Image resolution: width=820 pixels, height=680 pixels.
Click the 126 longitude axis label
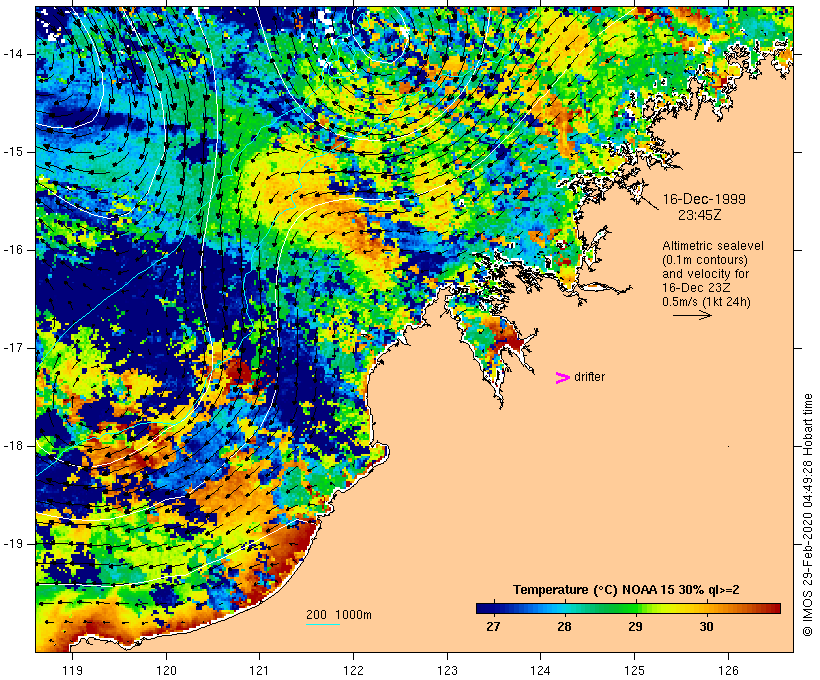click(728, 670)
